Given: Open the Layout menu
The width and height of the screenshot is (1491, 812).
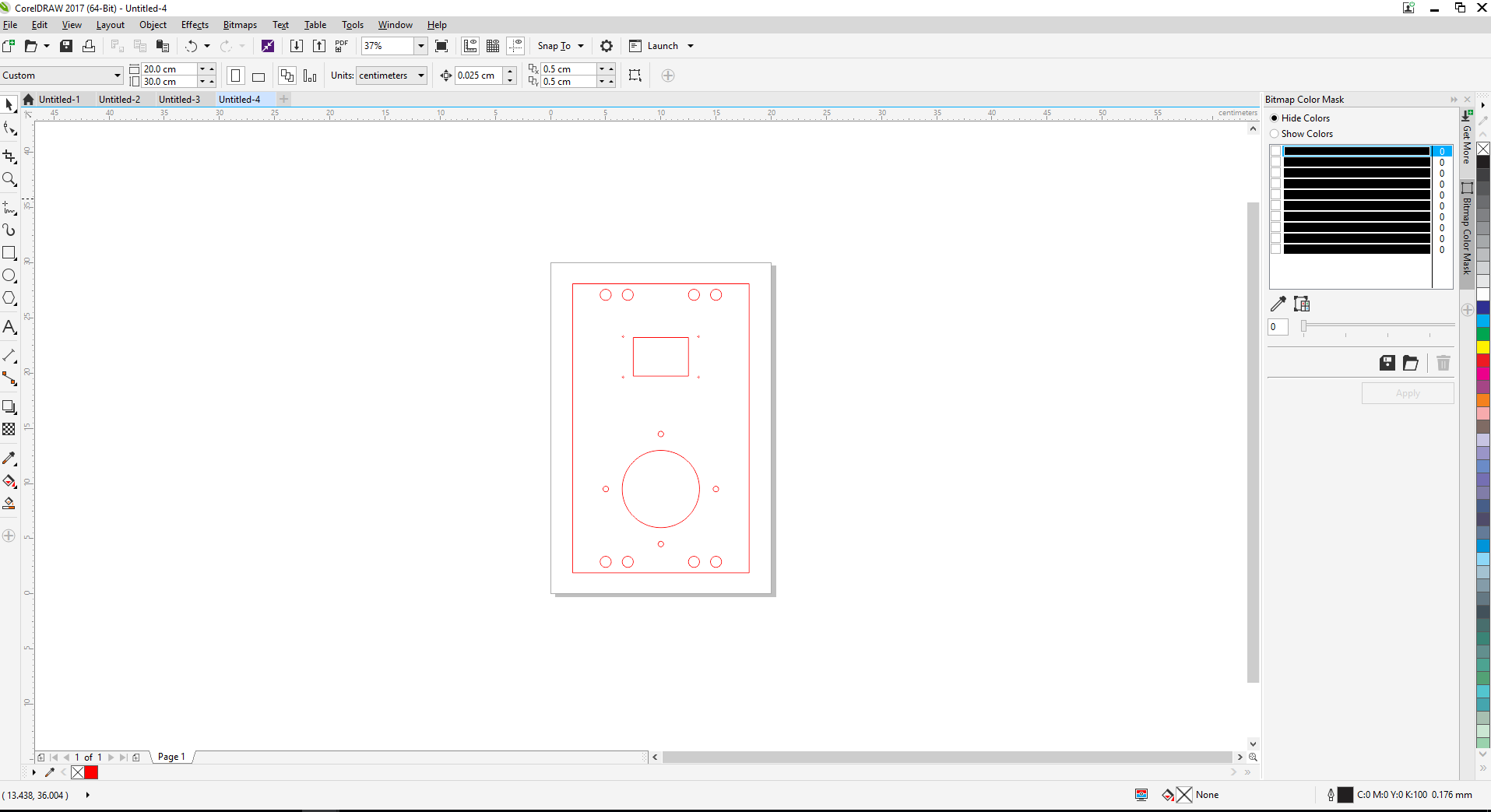Looking at the screenshot, I should [110, 25].
